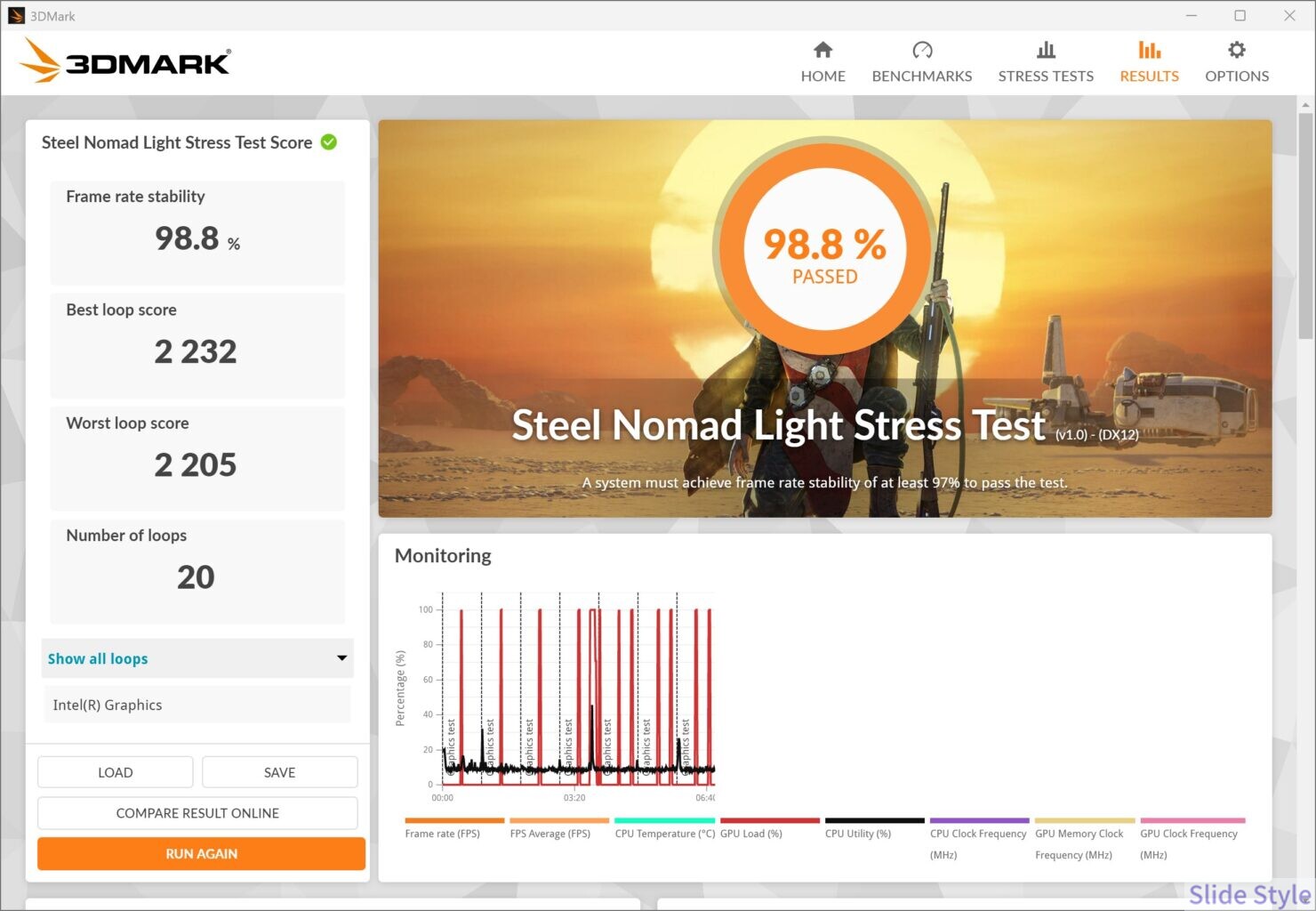Click the Show all loops dropdown arrow
Screen dimensions: 1316x911
pos(341,658)
